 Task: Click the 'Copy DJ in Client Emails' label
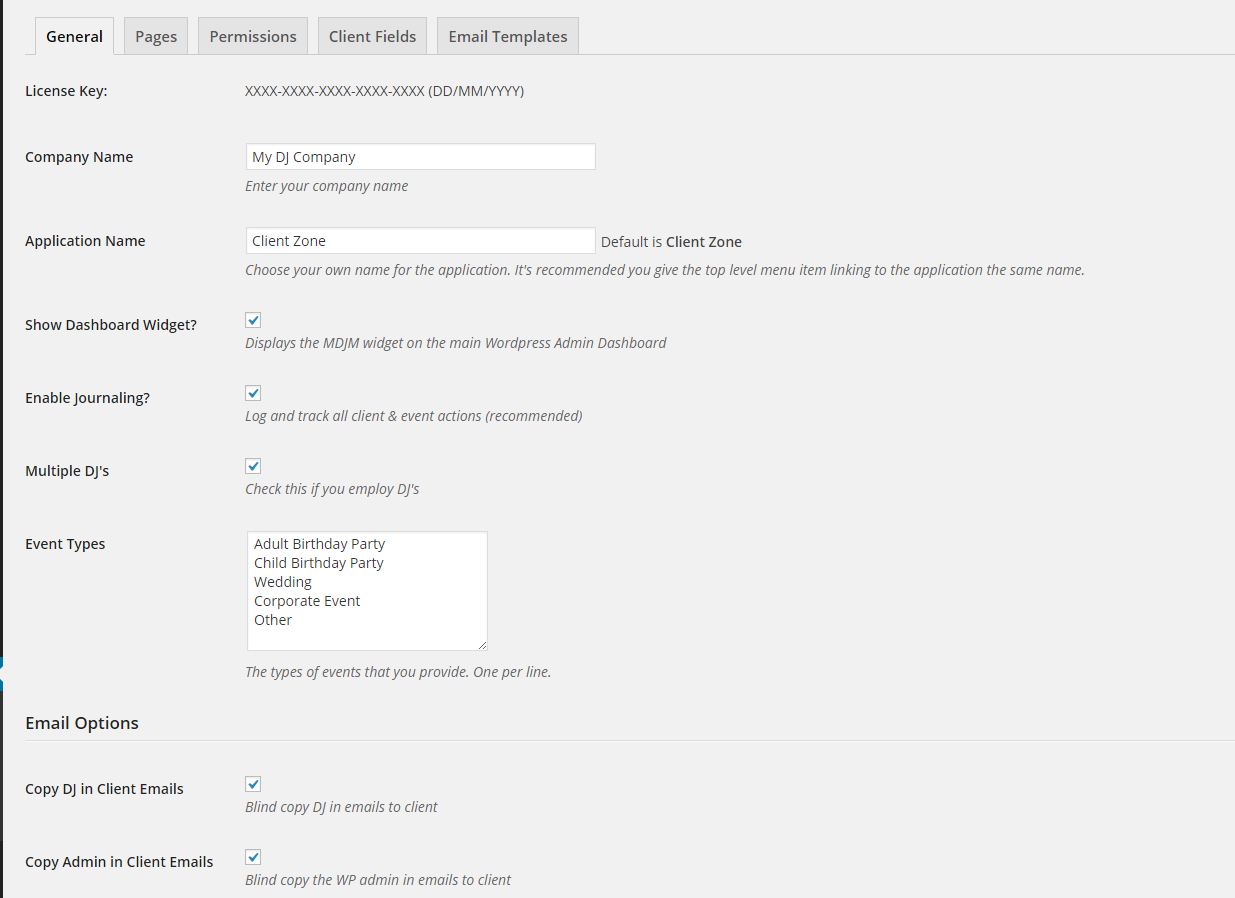pyautogui.click(x=104, y=789)
